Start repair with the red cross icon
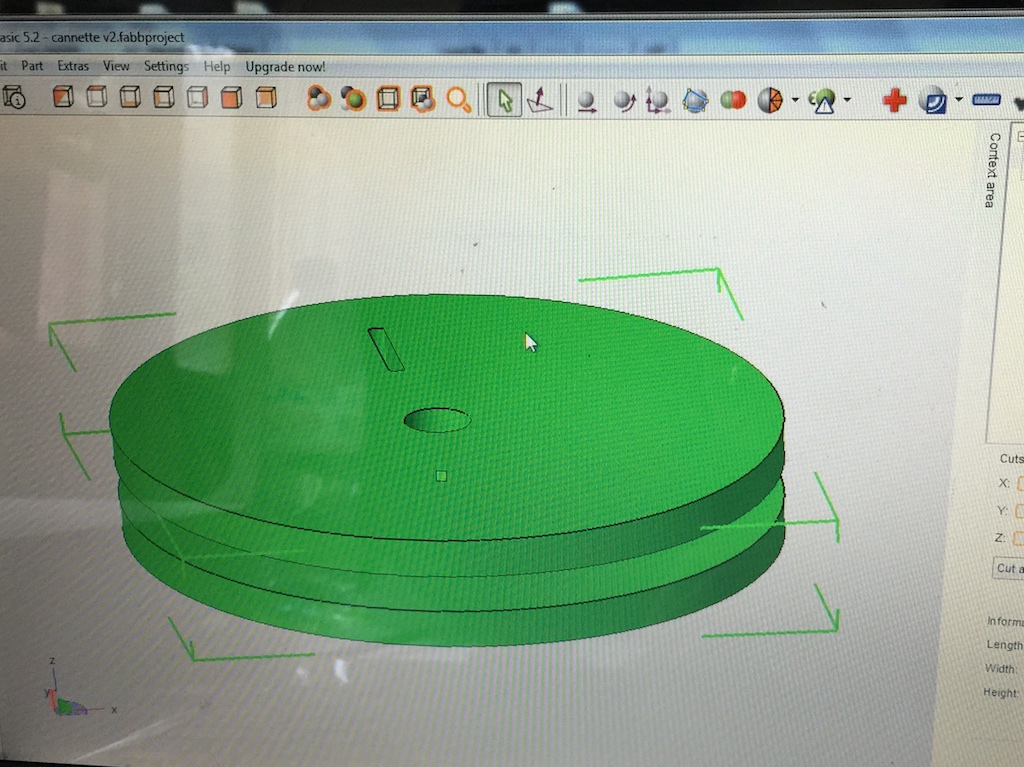 894,101
